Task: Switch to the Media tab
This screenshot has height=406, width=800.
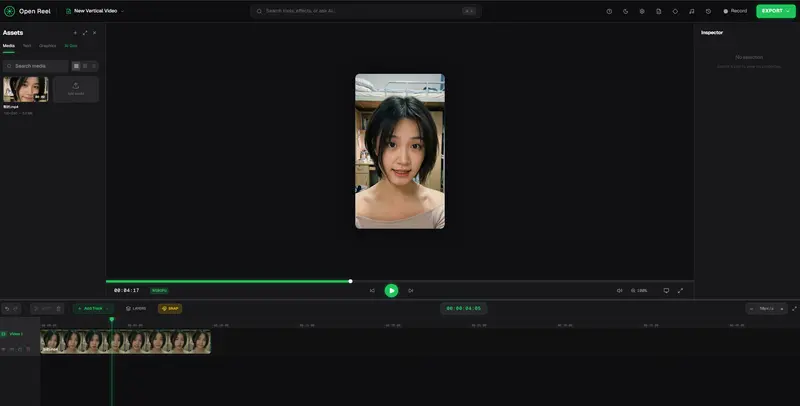Action: pyautogui.click(x=9, y=46)
